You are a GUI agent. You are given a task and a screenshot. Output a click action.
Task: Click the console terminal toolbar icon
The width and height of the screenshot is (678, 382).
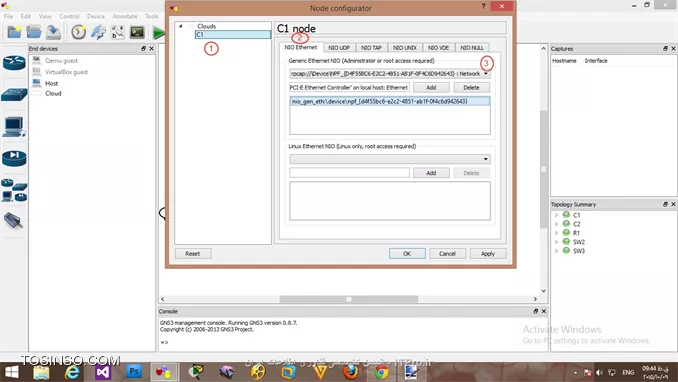click(x=138, y=32)
